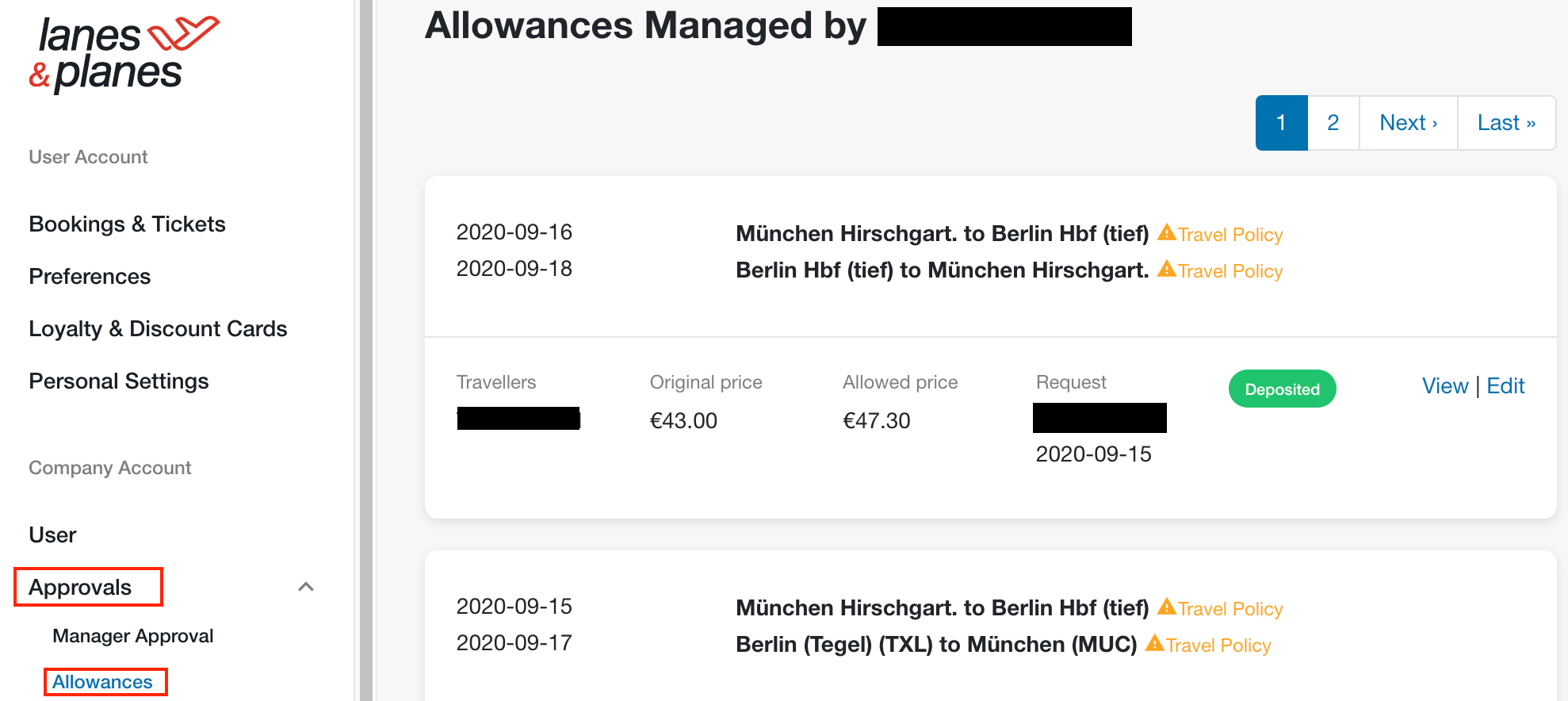The width and height of the screenshot is (1568, 701).
Task: Open Personal Settings
Action: (x=119, y=381)
